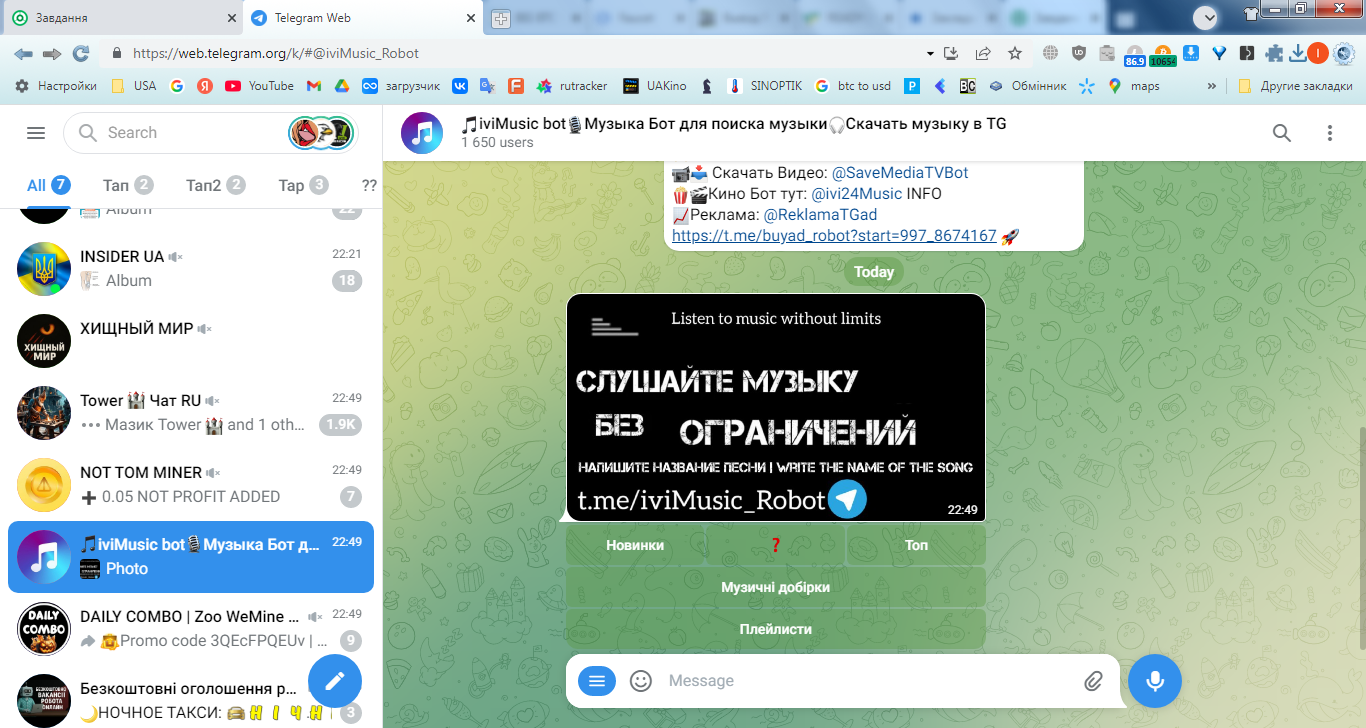
Task: Close the Завдання browser tab
Action: tap(231, 18)
